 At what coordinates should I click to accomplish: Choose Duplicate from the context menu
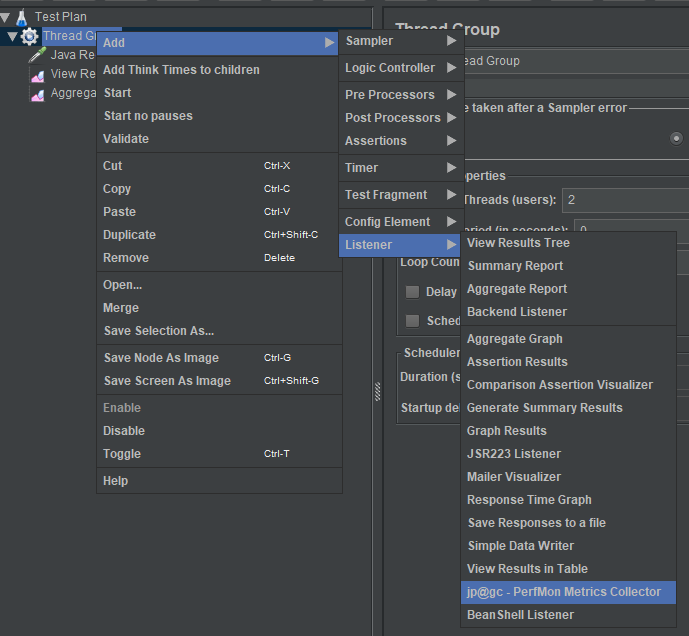tap(129, 235)
